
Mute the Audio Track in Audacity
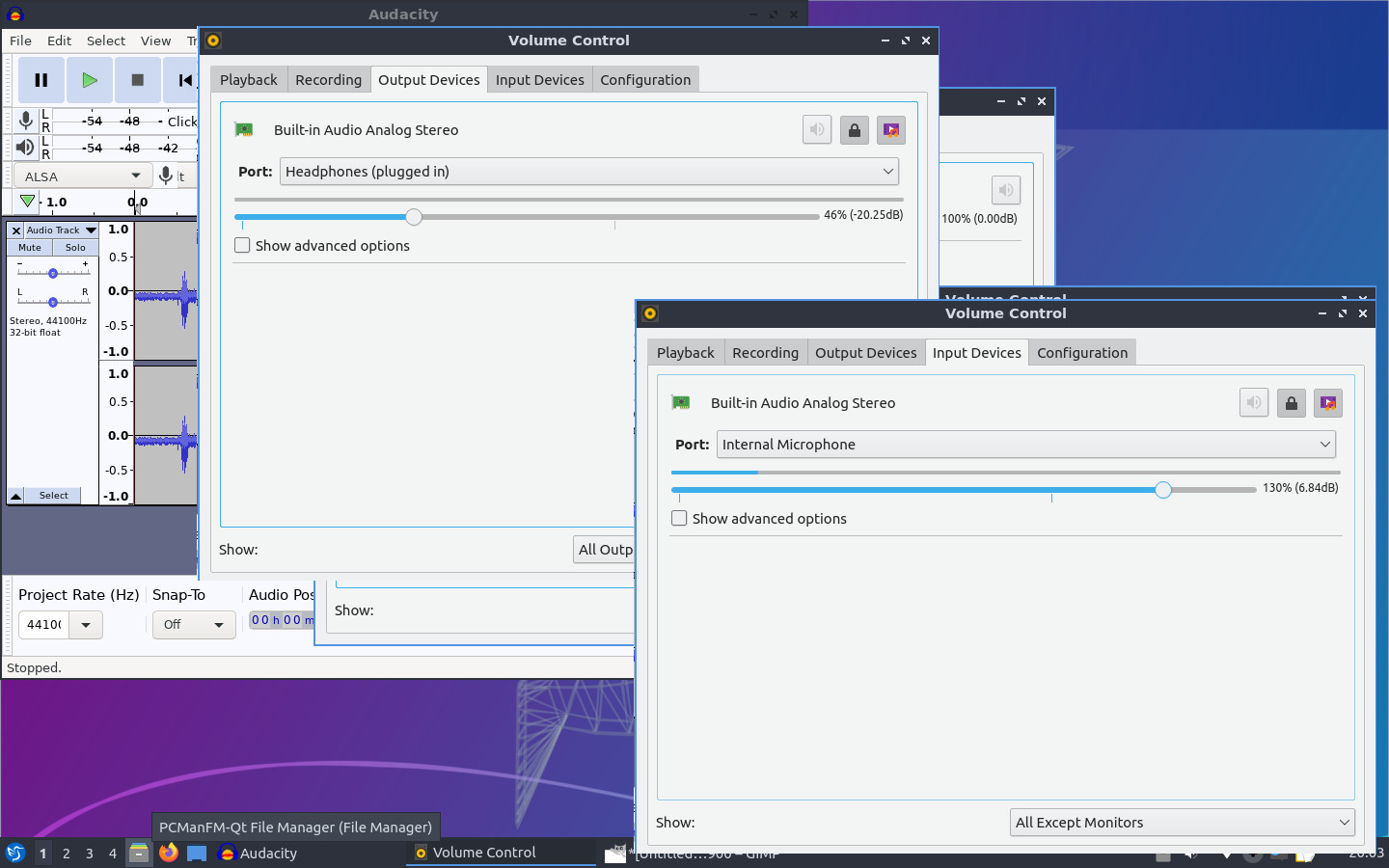coord(29,247)
